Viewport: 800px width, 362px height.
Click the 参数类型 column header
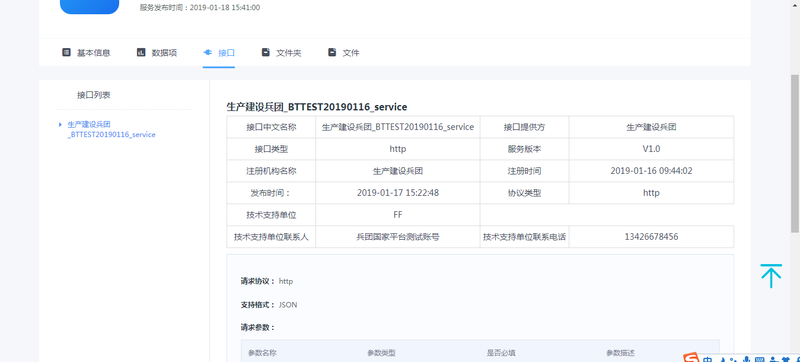click(x=381, y=353)
